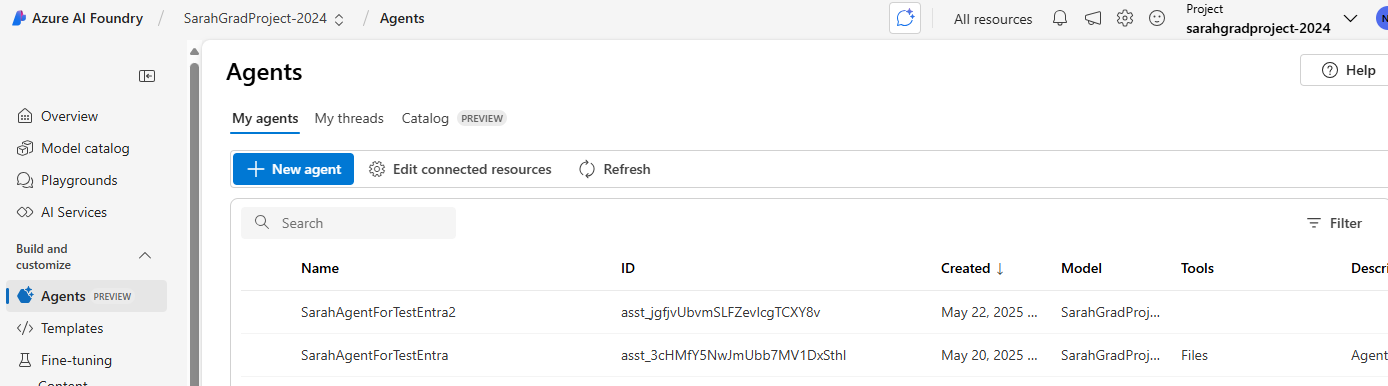This screenshot has width=1388, height=386.
Task: Click into the agents Search field
Action: [x=348, y=223]
